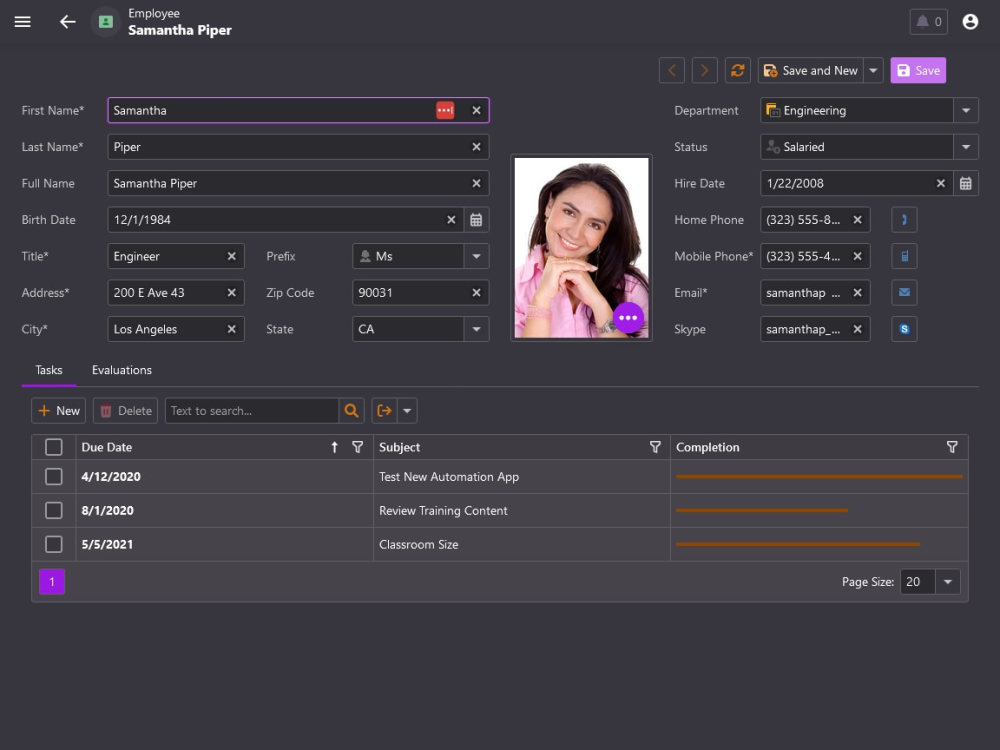Go to page 1 of tasks
Viewport: 1000px width, 750px height.
52,582
